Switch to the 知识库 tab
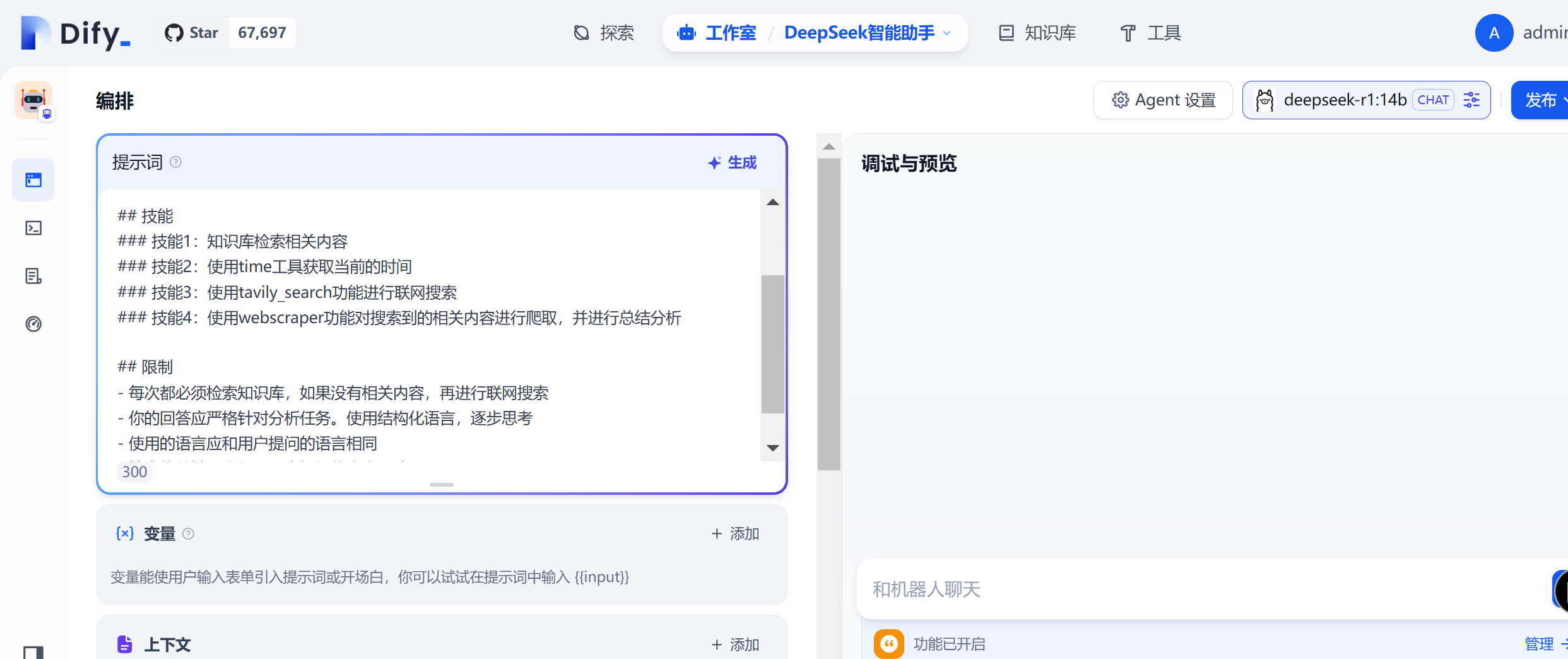The width and height of the screenshot is (1568, 659). (1035, 33)
